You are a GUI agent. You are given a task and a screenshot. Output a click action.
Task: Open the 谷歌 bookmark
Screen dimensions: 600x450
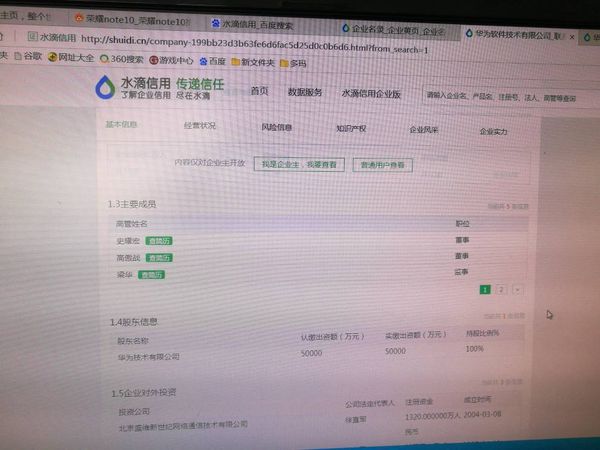[x=28, y=56]
